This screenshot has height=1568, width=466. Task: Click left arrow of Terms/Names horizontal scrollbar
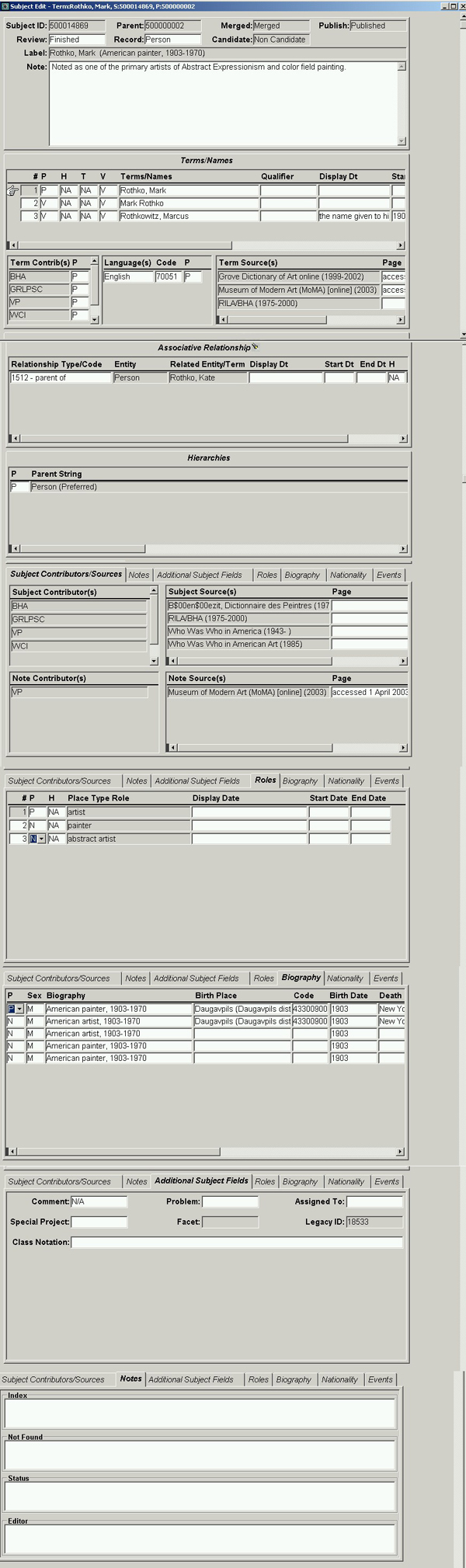[12, 245]
